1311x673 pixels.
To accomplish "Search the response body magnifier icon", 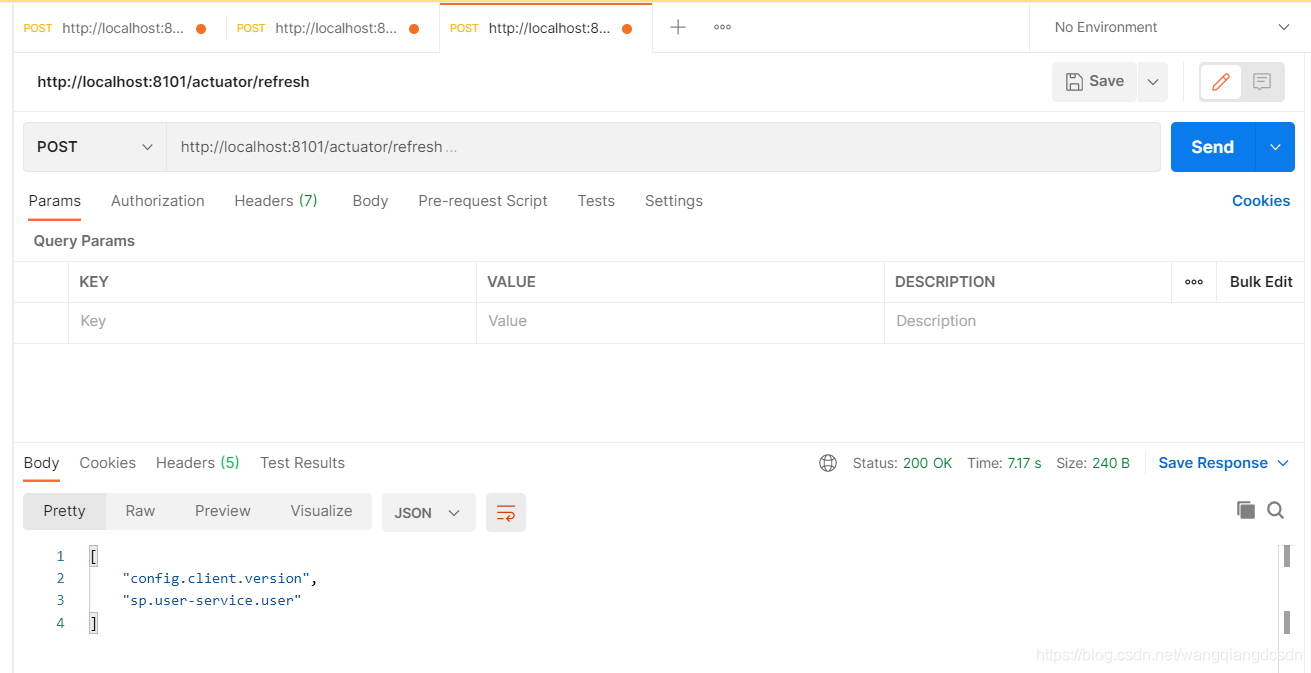I will tap(1276, 510).
